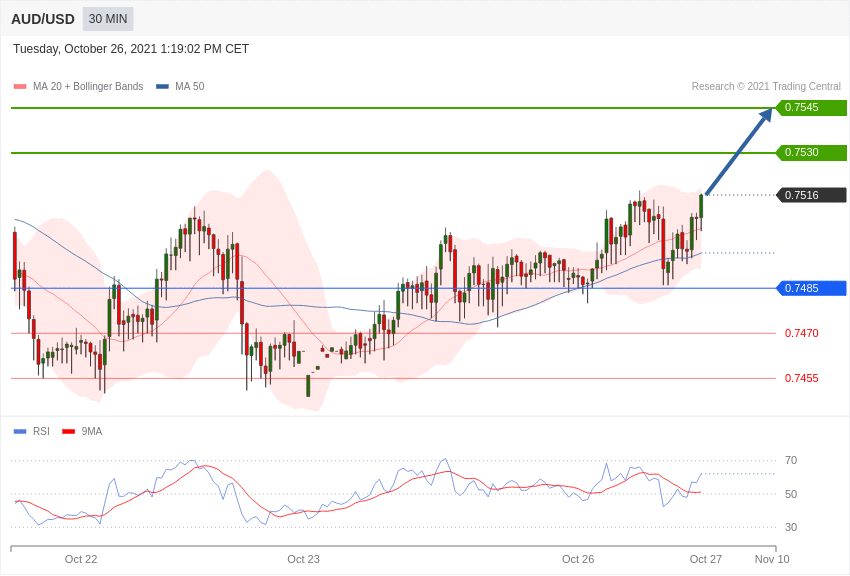Click the blue RSI legend swatch
The height and width of the screenshot is (576, 850).
(20, 432)
